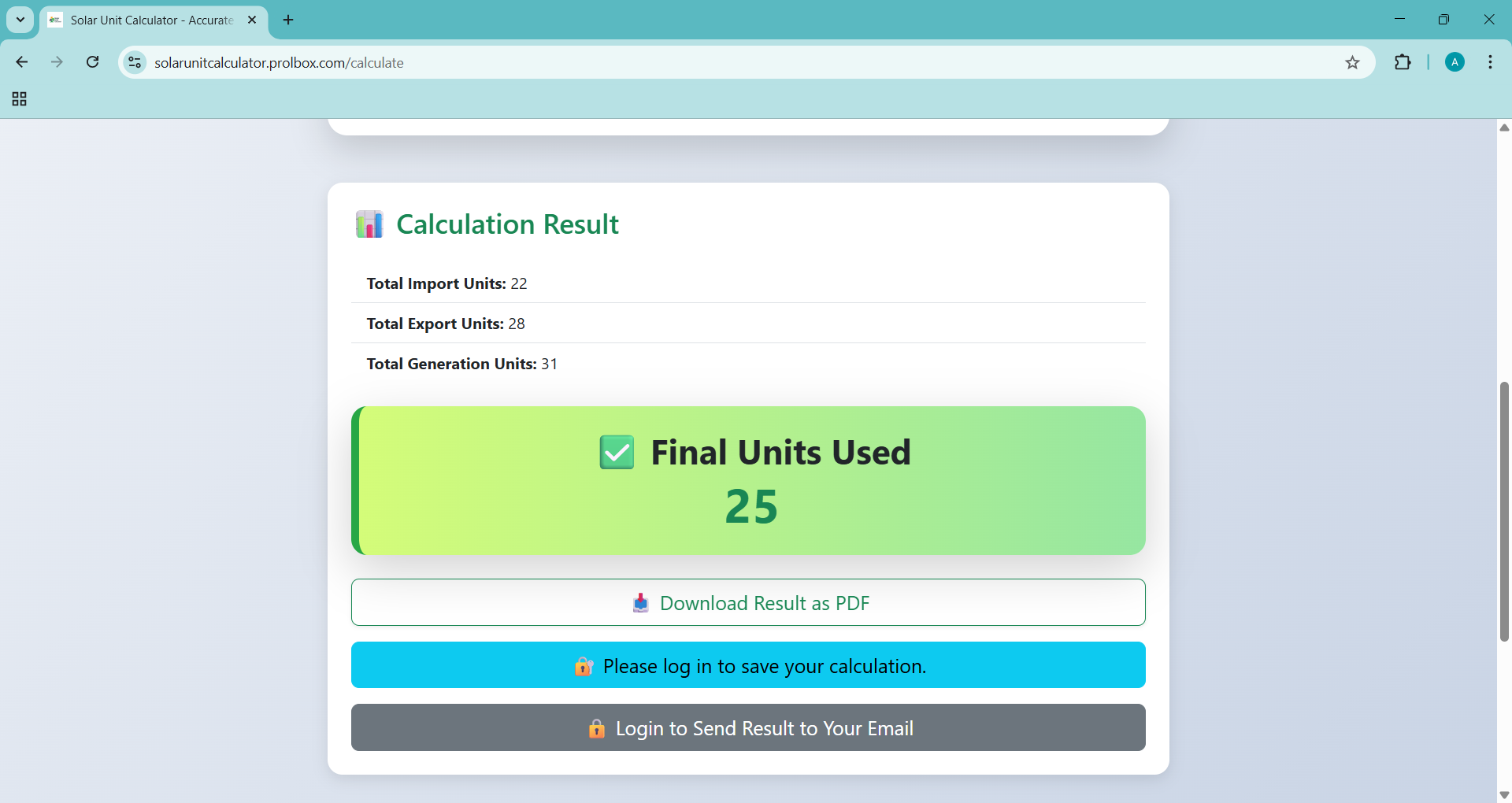This screenshot has width=1512, height=803.
Task: Click the green checkmark beside Final Units Used
Action: tap(617, 453)
